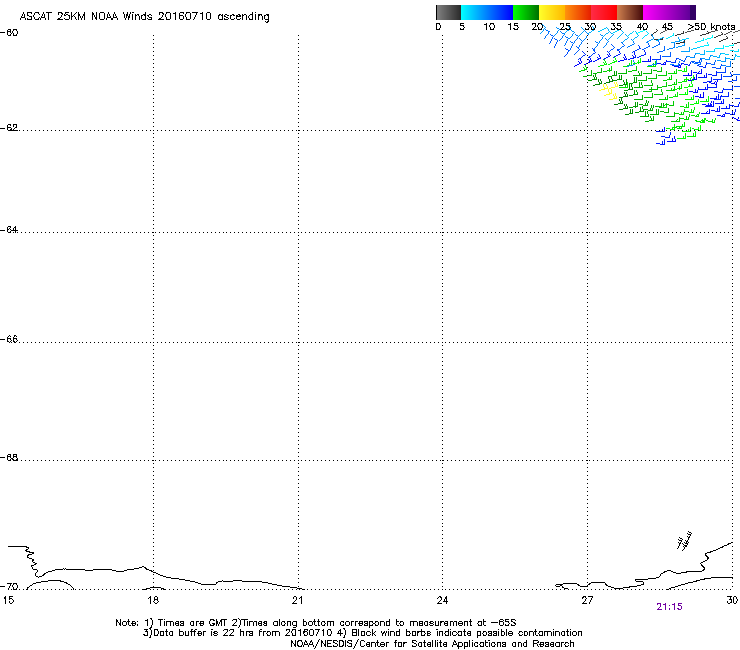Viewport: 740px width, 650px height.
Task: Click the title text ASCAT 25KM NOAA Winds
Action: [86, 17]
